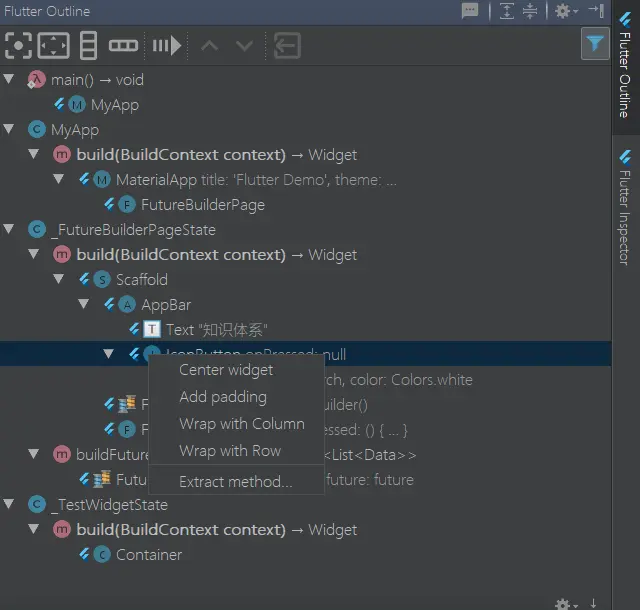Switch to the Flutter Inspector side tab
640x610 pixels.
click(625, 207)
